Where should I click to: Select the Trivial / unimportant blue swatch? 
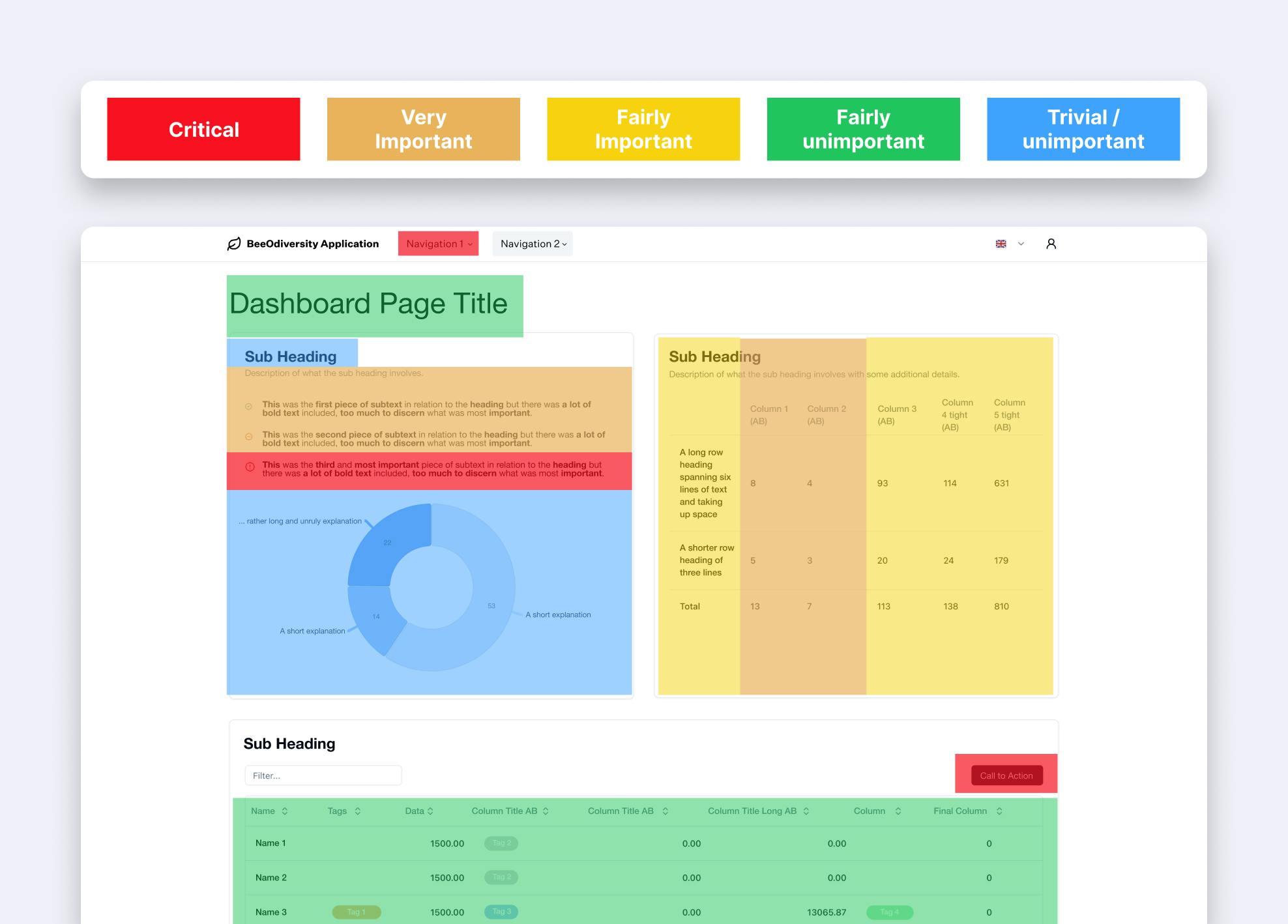click(x=1083, y=129)
